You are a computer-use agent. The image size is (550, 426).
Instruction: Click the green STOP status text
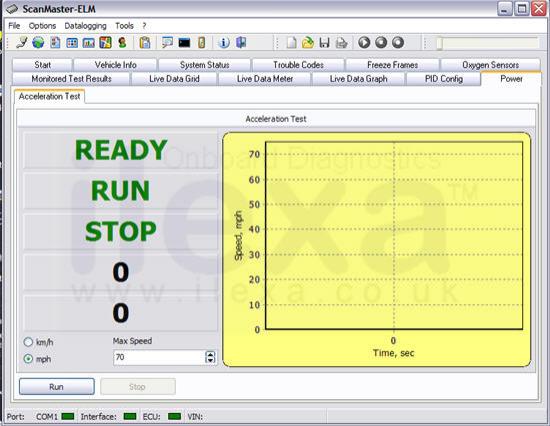click(121, 232)
